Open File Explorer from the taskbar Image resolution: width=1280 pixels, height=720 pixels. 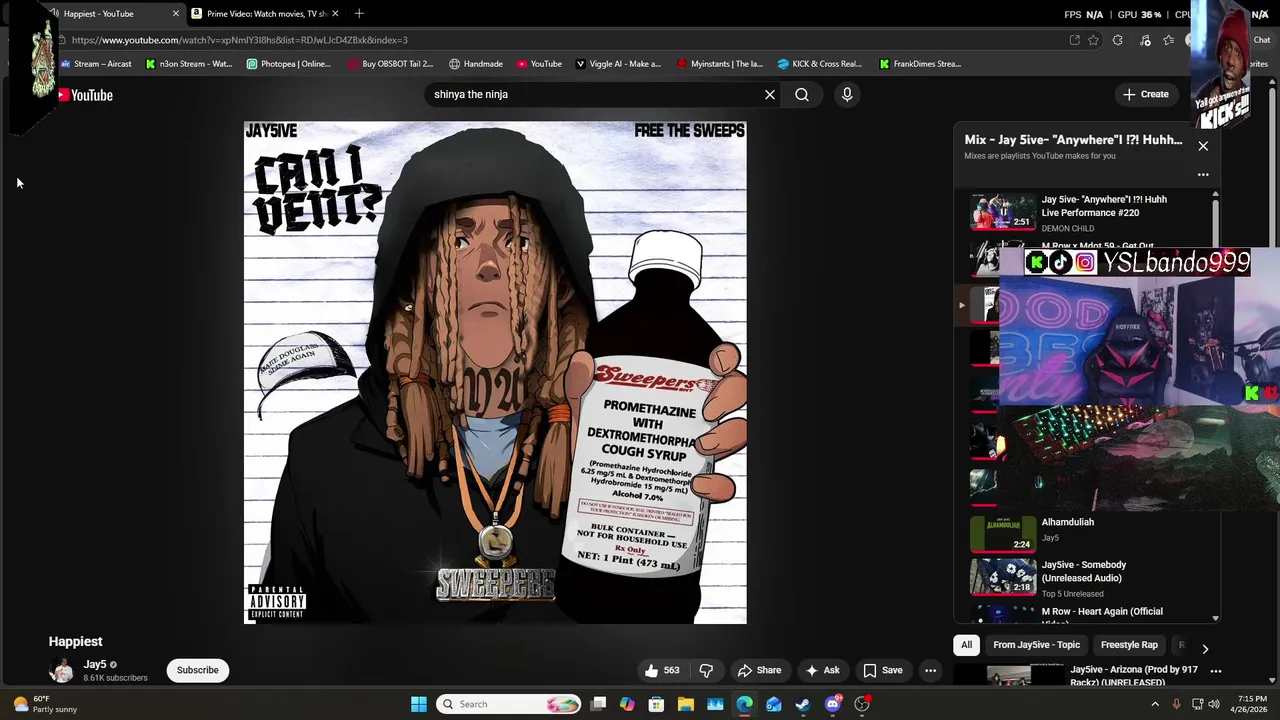(x=686, y=704)
